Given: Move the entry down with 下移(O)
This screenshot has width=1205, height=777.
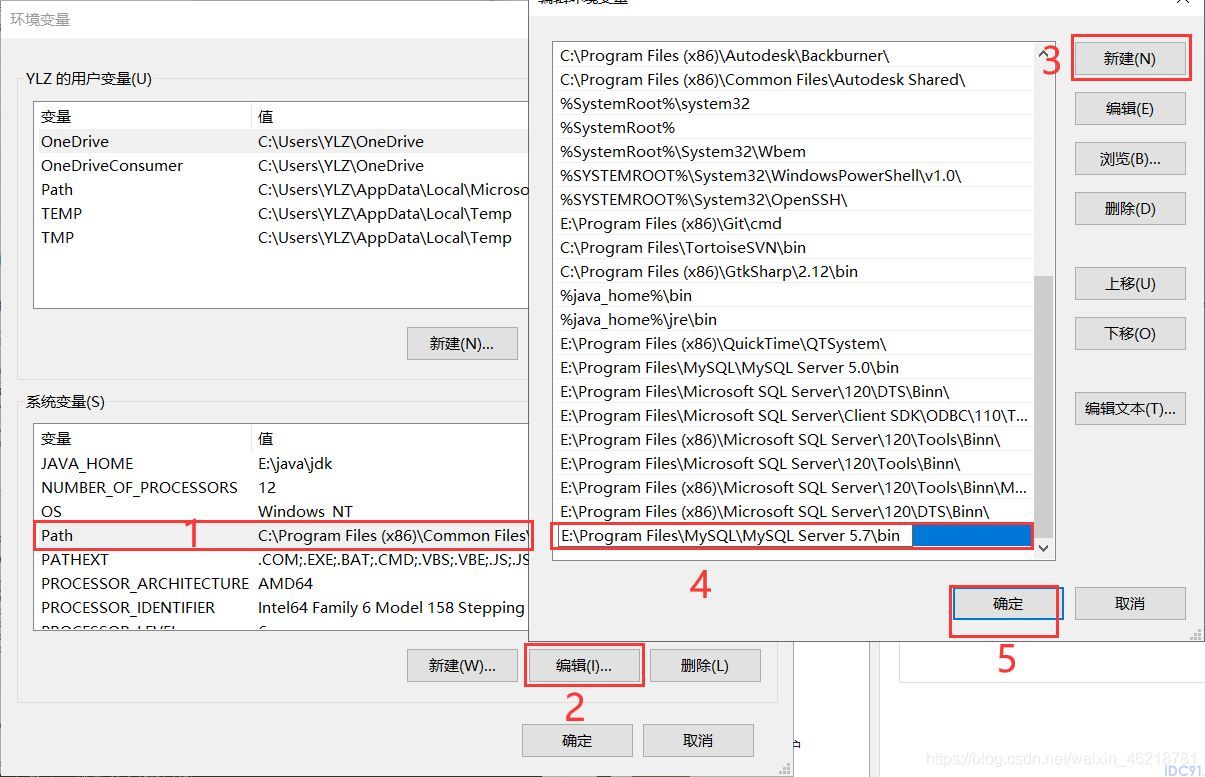Looking at the screenshot, I should [1130, 334].
